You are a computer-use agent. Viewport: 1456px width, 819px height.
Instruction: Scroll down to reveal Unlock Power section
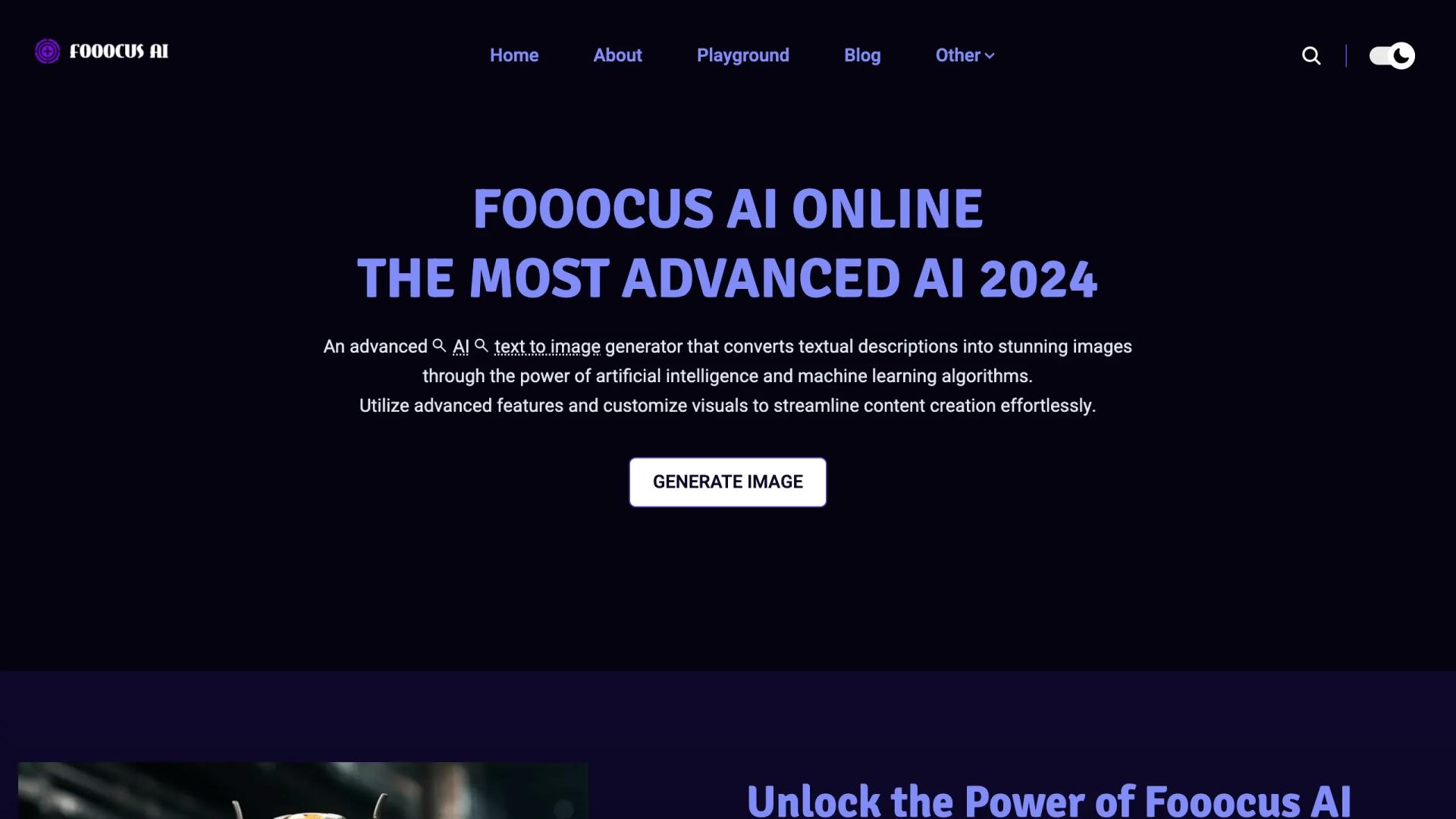pos(1049,798)
